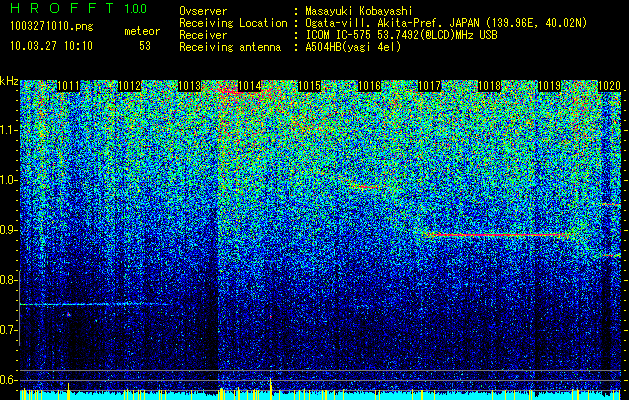629x400 pixels.
Task: Click the long red echo line near 0.9 kHz
Action: pyautogui.click(x=497, y=235)
